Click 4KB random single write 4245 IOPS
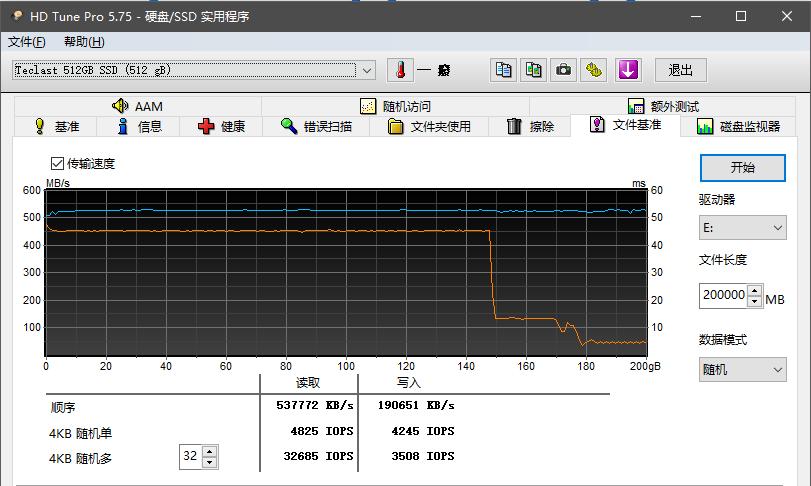 pyautogui.click(x=423, y=431)
